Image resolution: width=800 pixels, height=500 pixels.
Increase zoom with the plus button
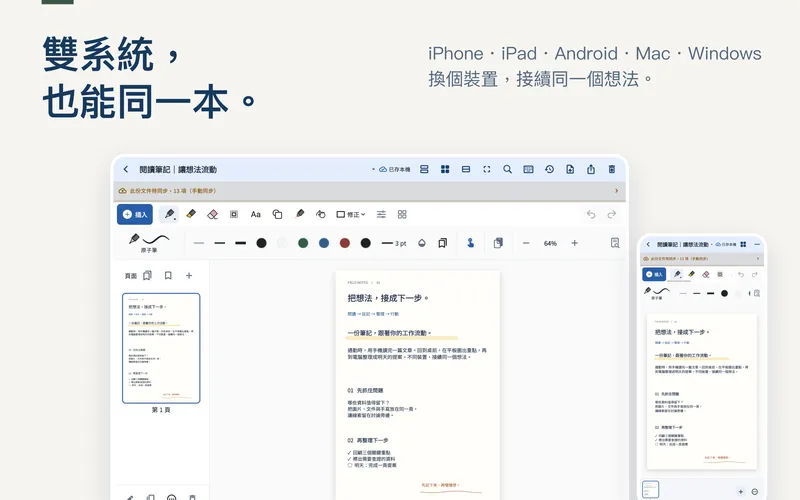click(x=574, y=243)
